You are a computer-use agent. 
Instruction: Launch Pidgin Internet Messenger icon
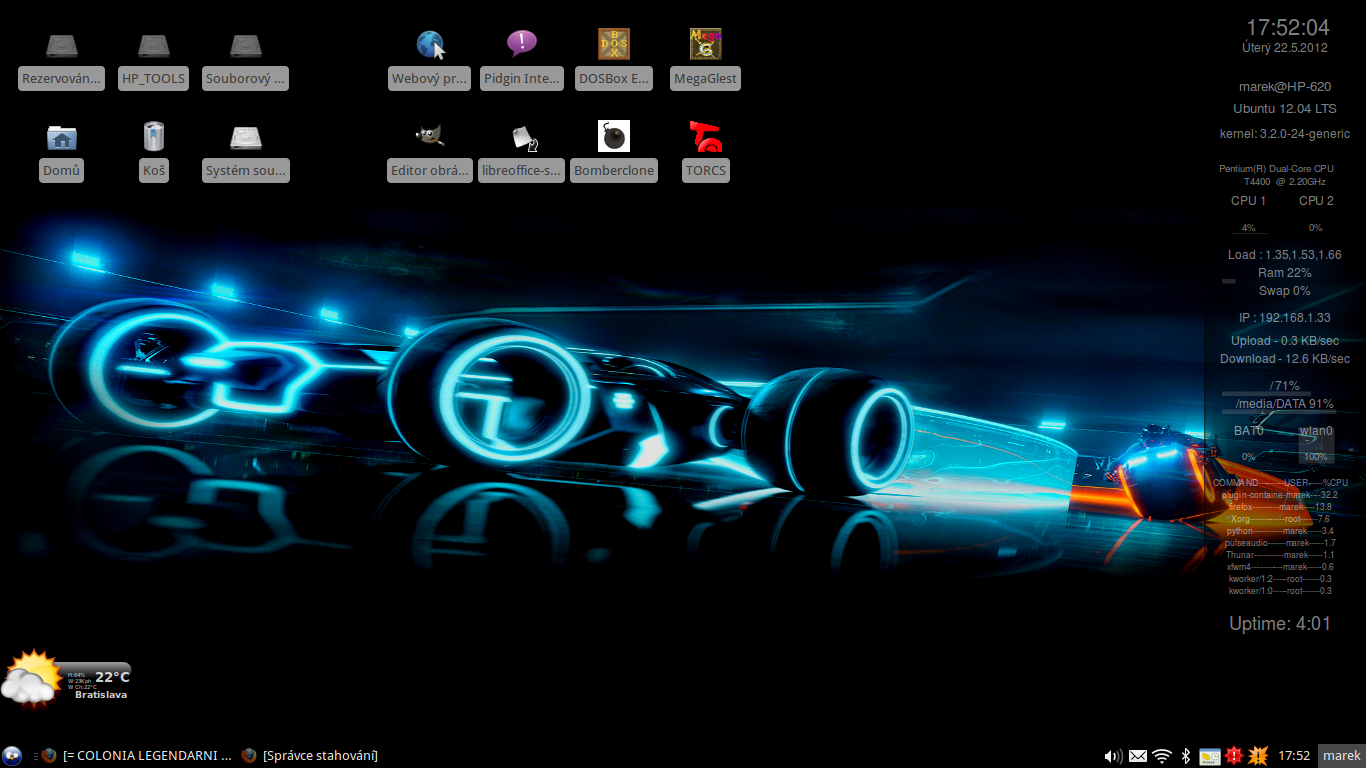click(521, 44)
